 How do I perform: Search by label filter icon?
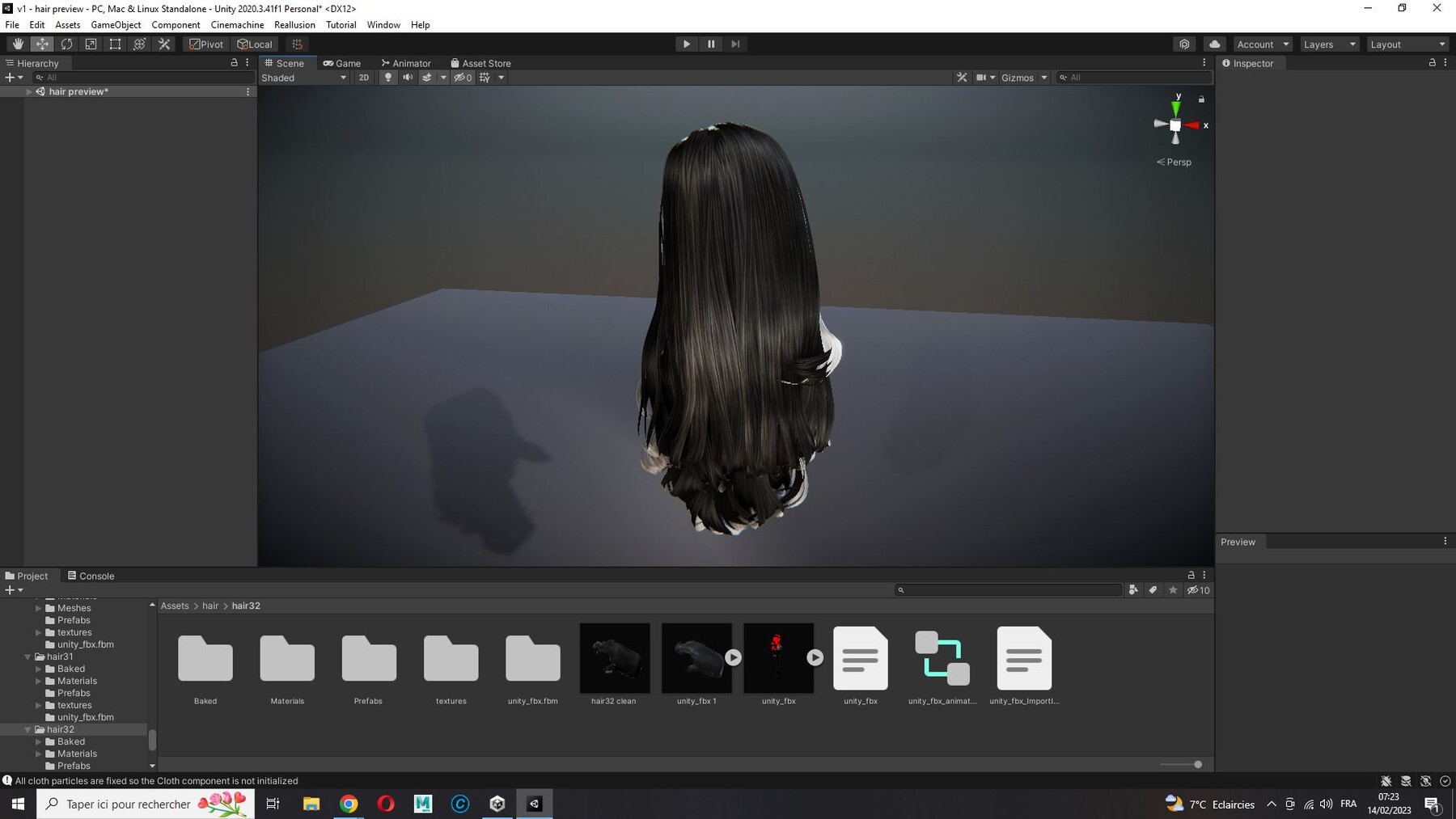1153,590
